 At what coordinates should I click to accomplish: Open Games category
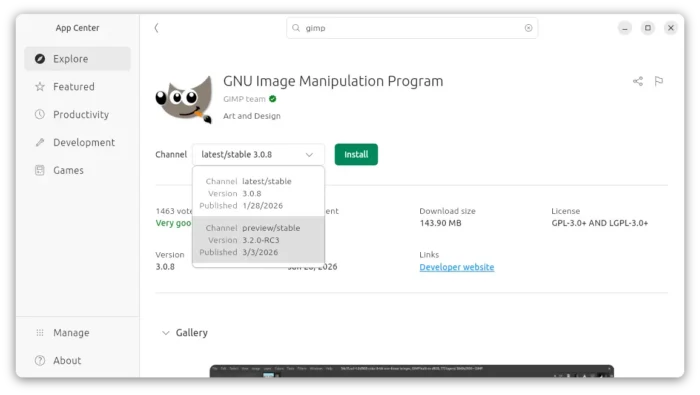(78, 170)
